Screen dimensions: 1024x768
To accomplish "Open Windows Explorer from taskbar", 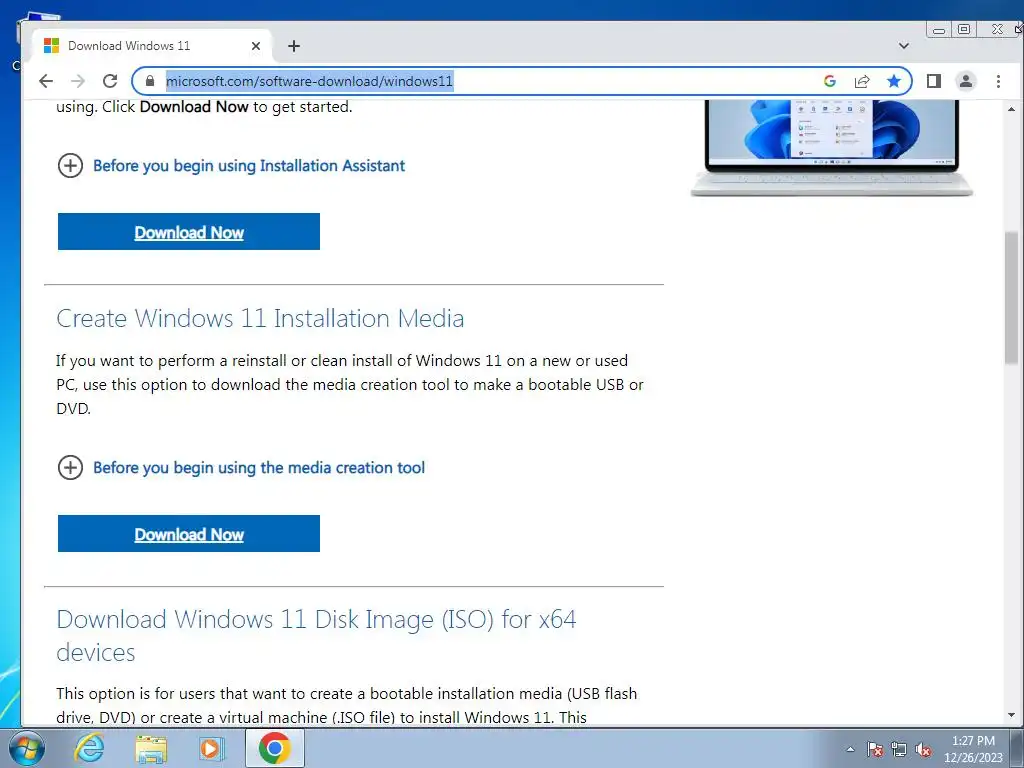I will coord(151,748).
